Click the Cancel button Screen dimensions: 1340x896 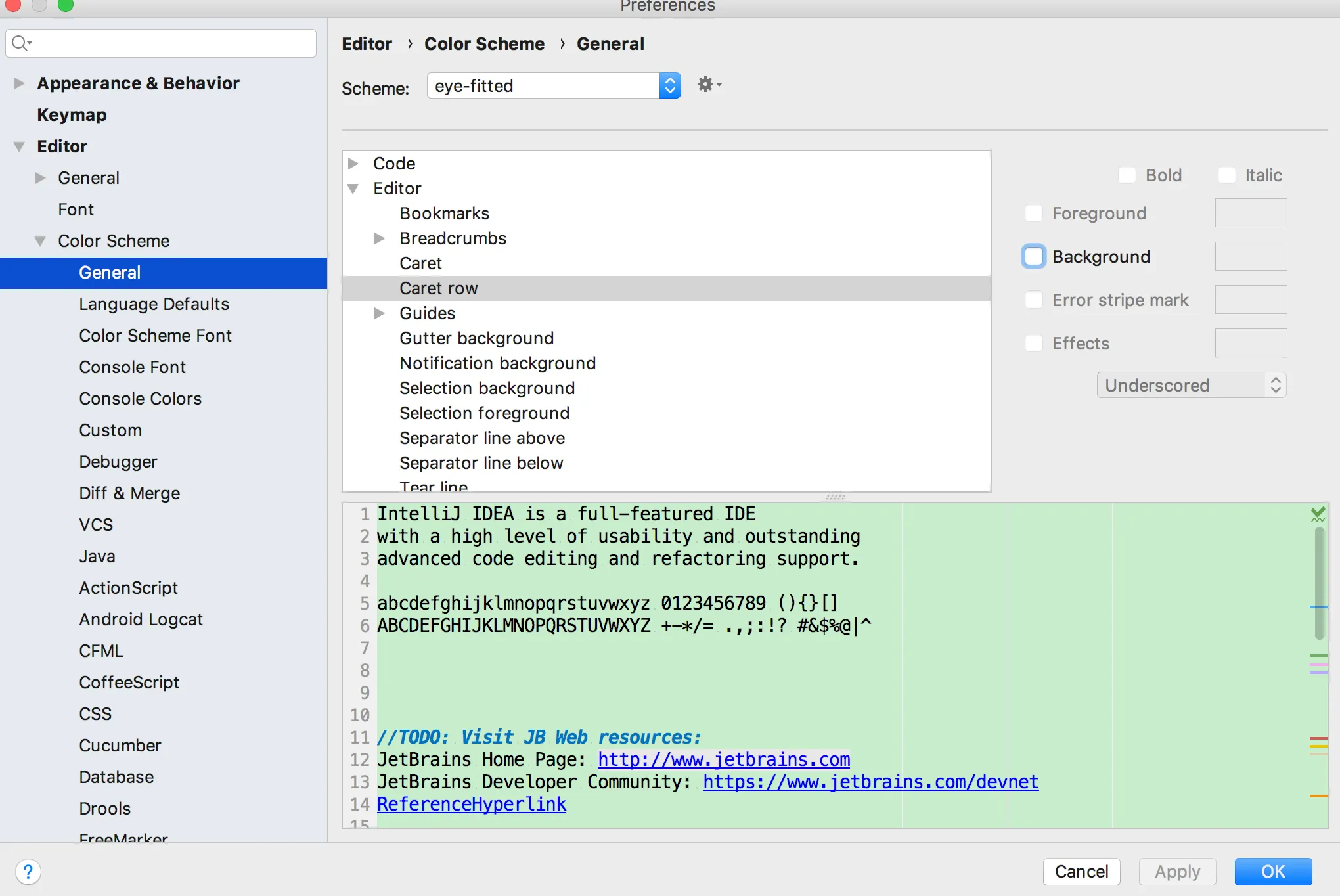tap(1081, 872)
